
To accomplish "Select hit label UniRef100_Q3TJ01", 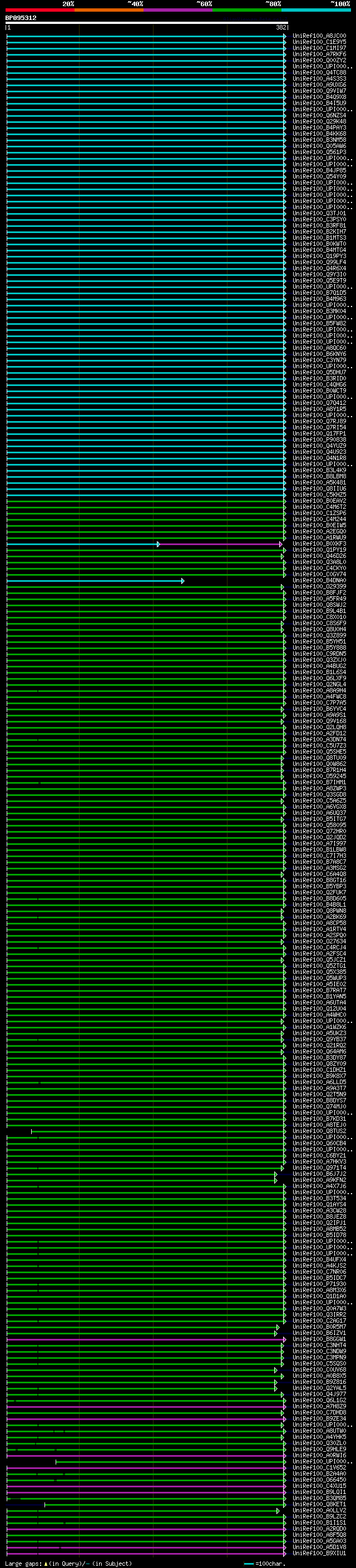I will pos(319,213).
